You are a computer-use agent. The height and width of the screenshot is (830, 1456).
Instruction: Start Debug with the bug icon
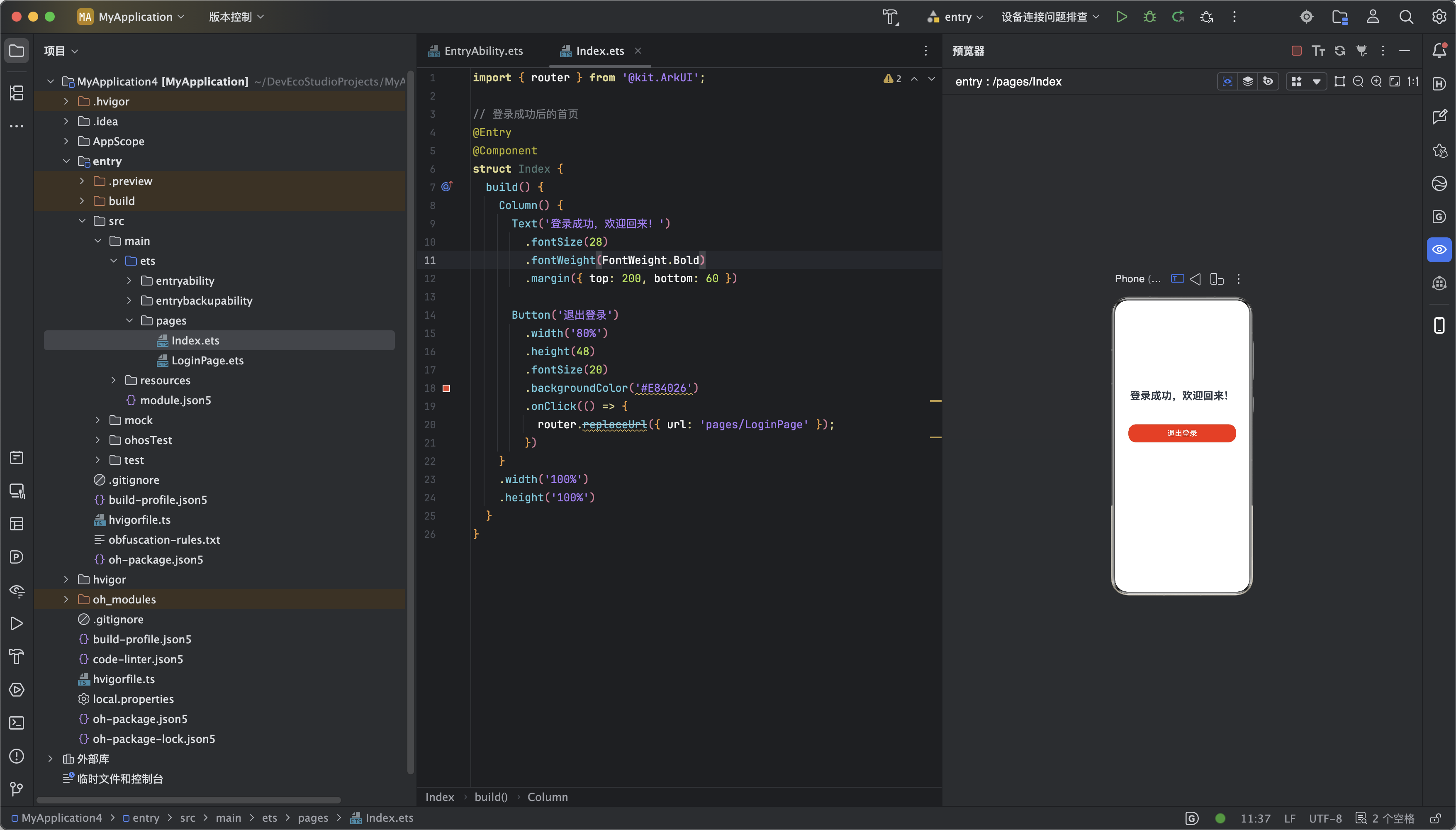click(x=1149, y=17)
